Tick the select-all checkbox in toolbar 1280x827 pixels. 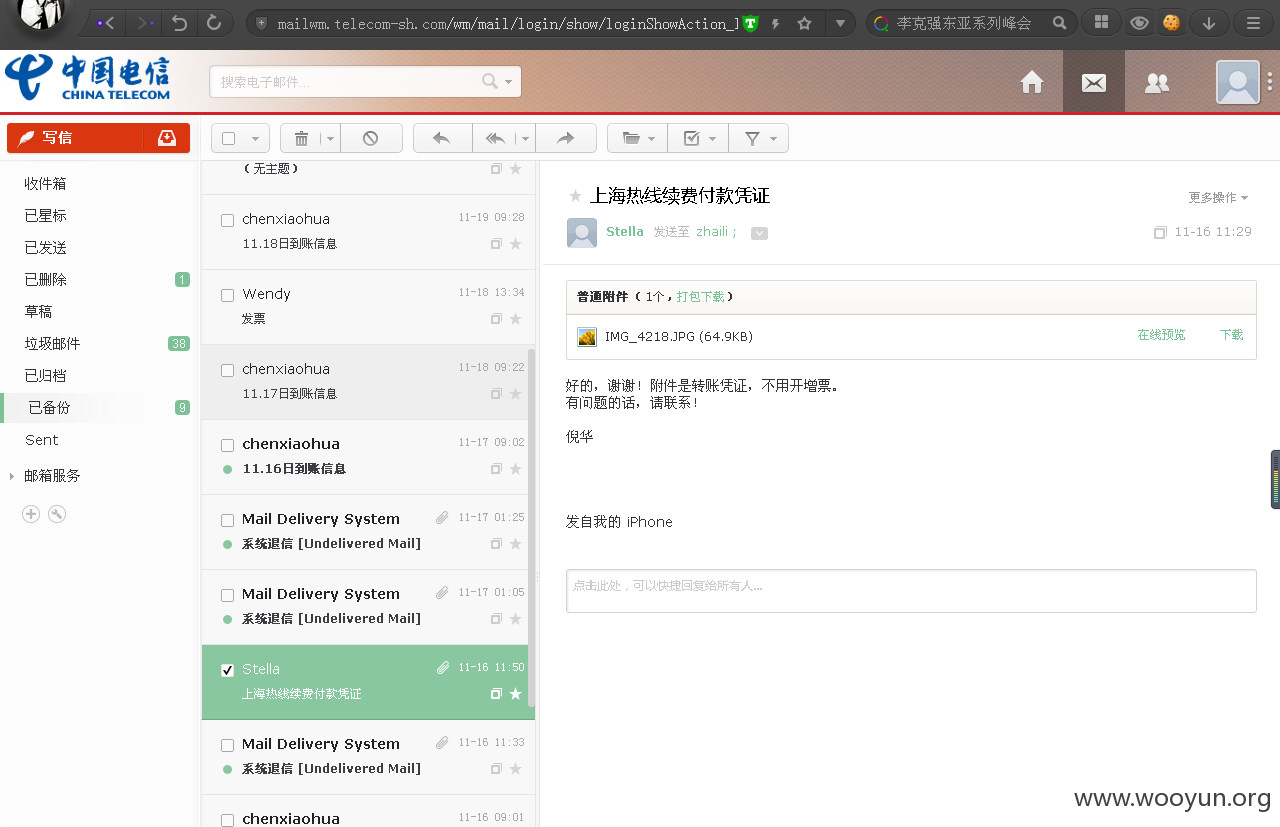click(229, 139)
